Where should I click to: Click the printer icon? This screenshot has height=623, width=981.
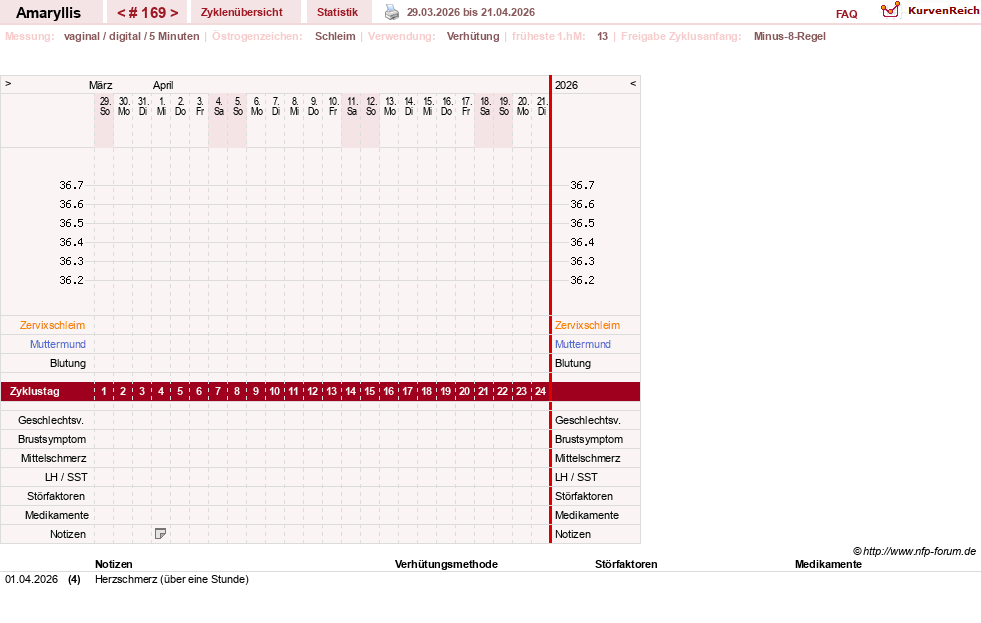click(392, 12)
